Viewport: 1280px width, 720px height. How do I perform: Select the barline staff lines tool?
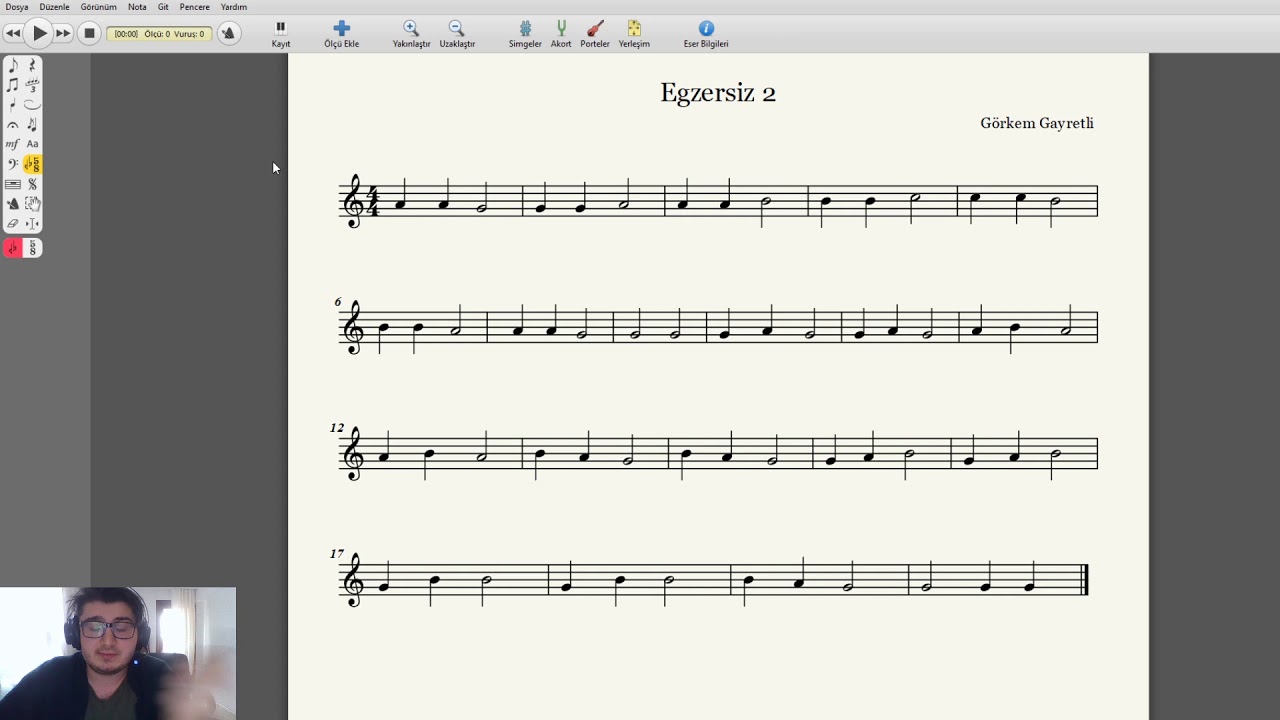[13, 184]
